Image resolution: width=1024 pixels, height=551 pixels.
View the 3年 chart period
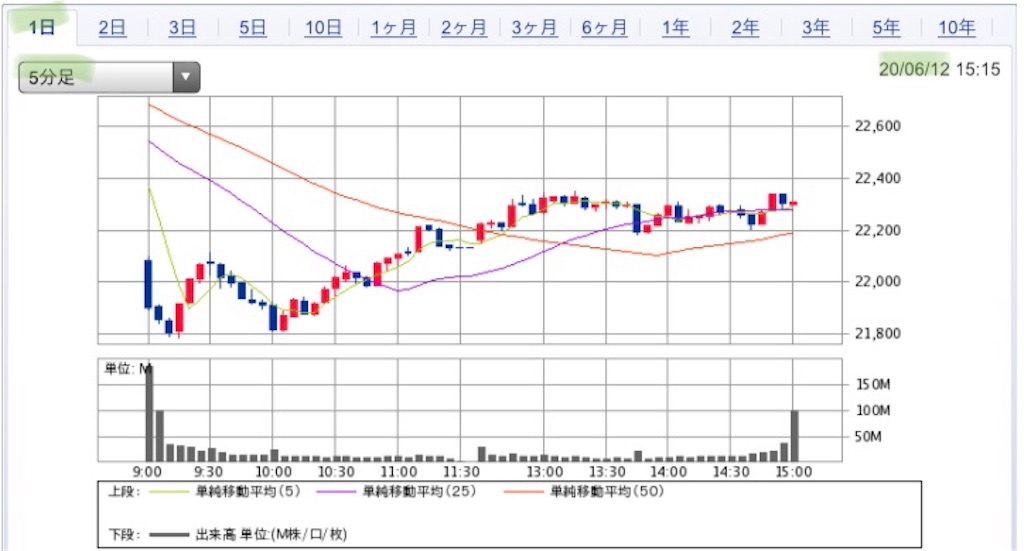tap(816, 27)
